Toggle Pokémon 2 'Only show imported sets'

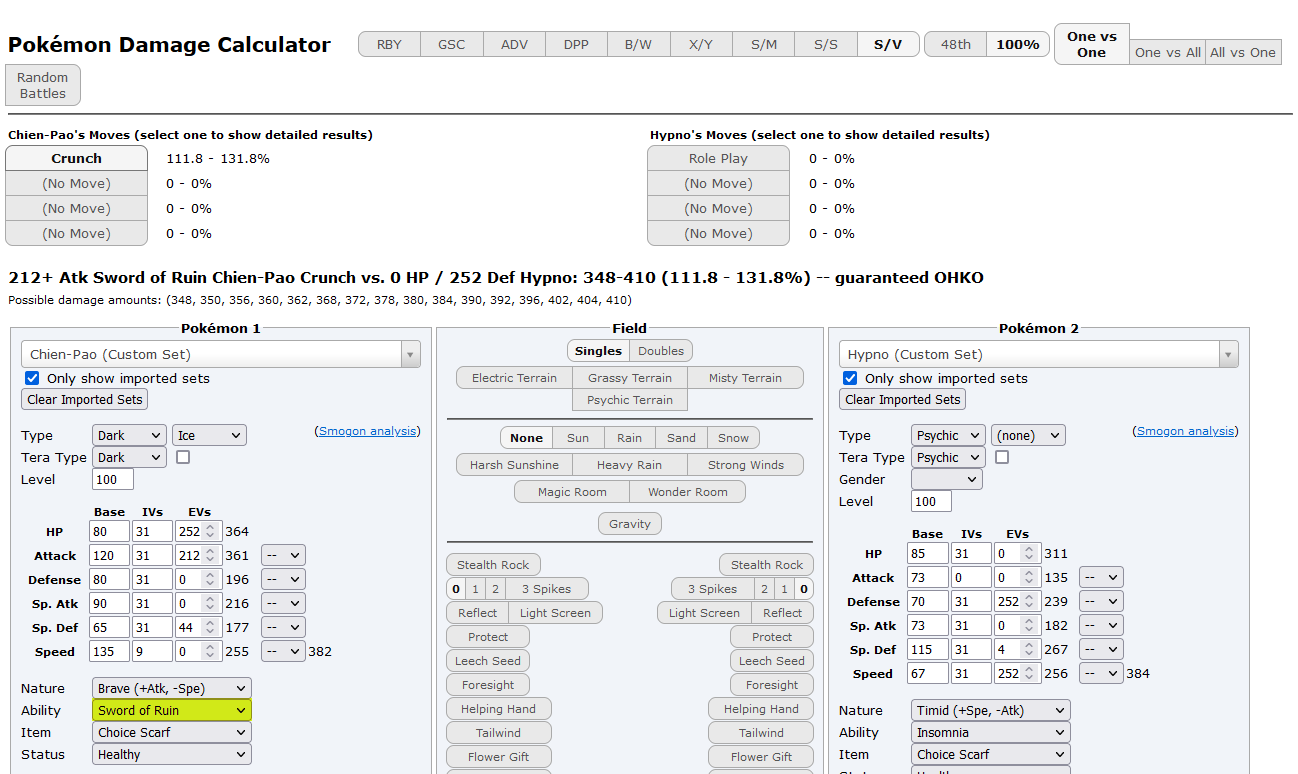[850, 378]
